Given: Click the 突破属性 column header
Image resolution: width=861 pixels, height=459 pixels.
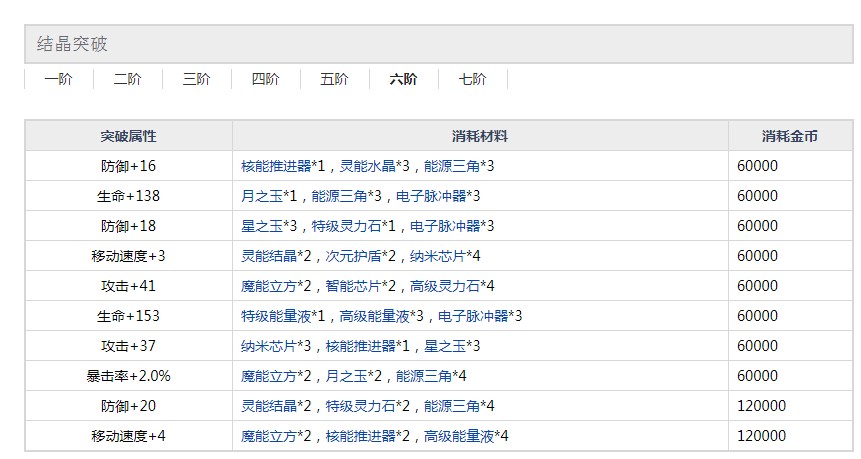Looking at the screenshot, I should click(x=128, y=136).
